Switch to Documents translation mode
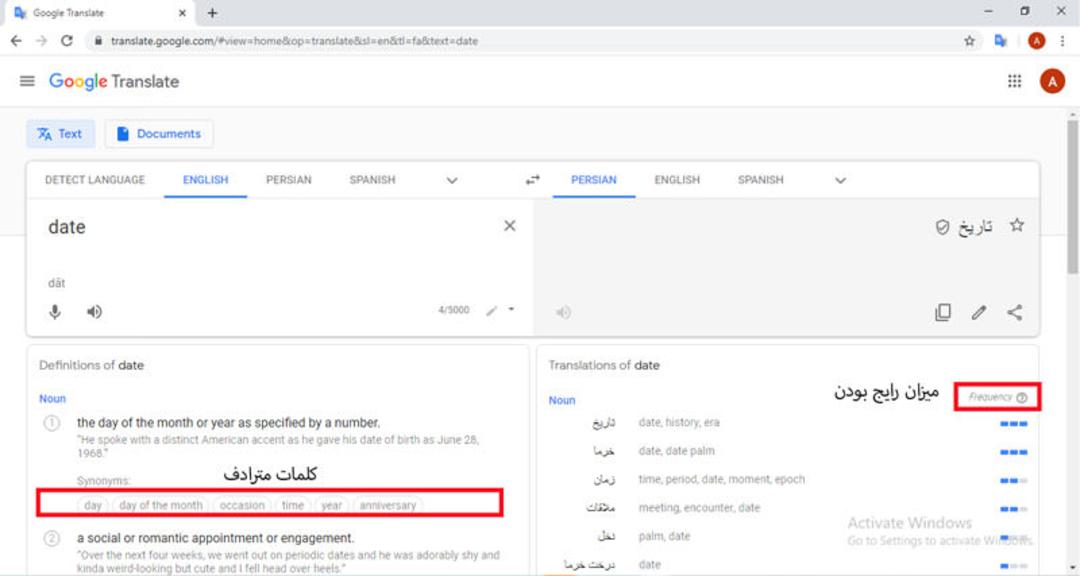 pyautogui.click(x=159, y=134)
